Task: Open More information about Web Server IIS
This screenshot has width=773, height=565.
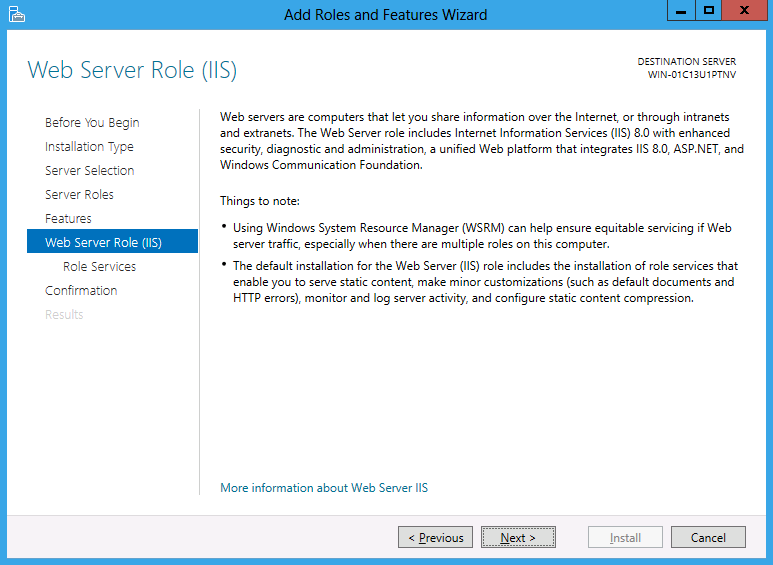Action: (324, 488)
